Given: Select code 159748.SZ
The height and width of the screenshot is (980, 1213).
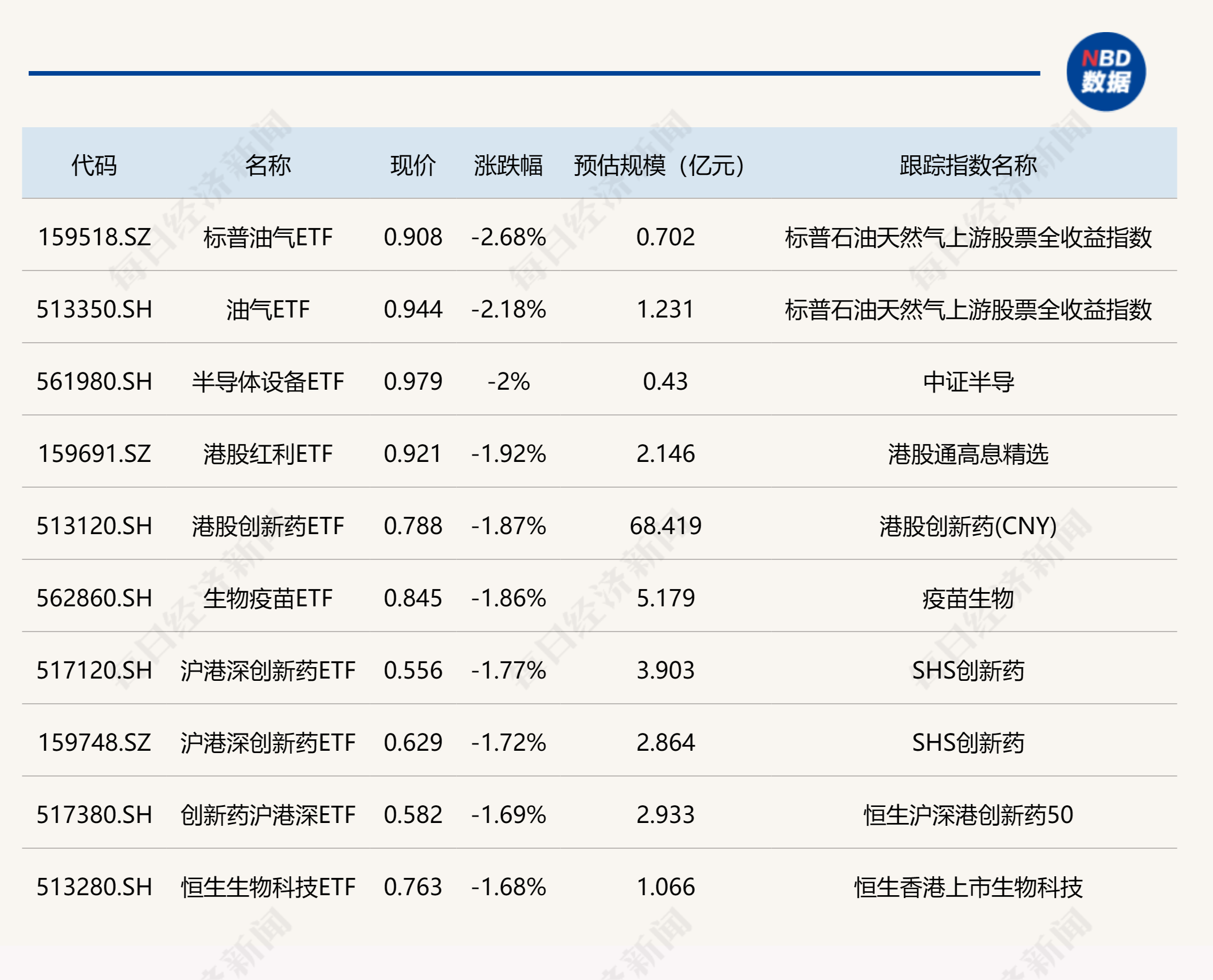Looking at the screenshot, I should tap(94, 743).
